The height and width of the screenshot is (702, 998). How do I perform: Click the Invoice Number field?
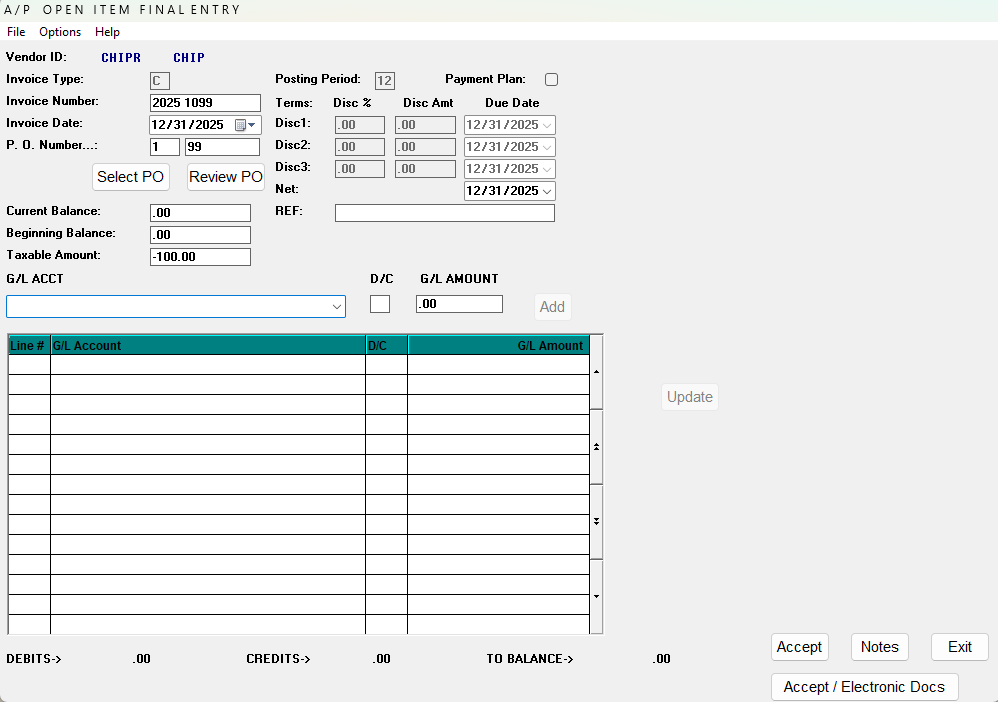click(205, 102)
